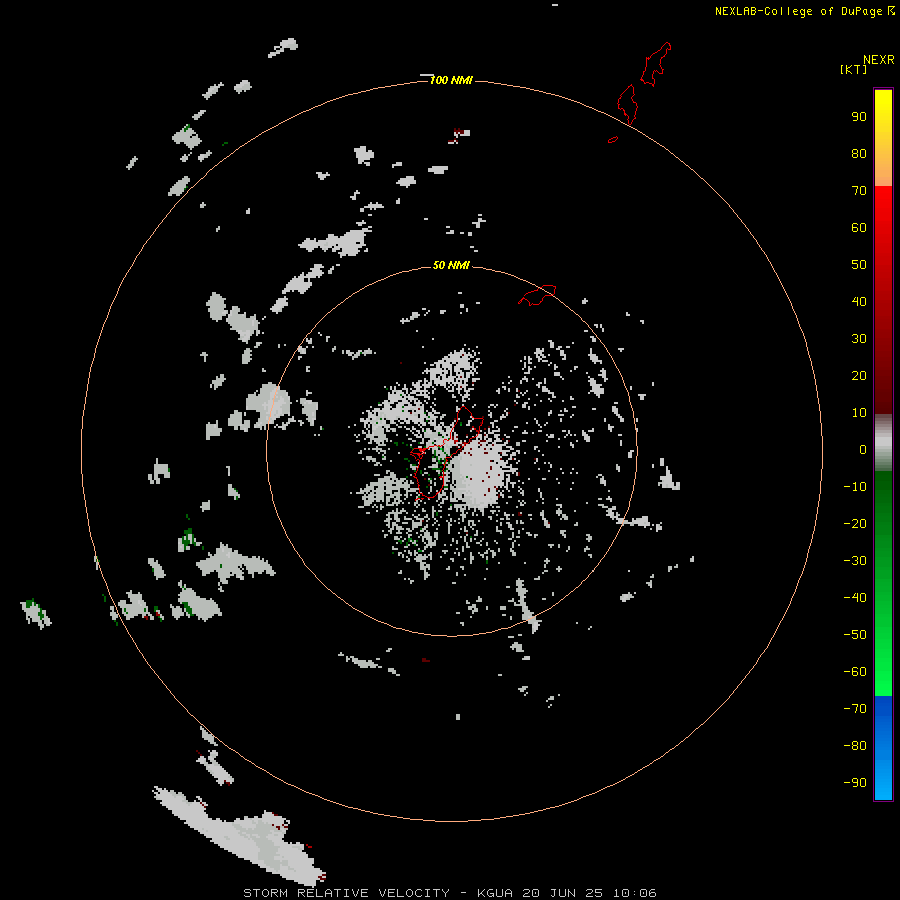Screen dimensions: 900x900
Task: Click the 10 value on the velocity scale
Action: point(859,413)
